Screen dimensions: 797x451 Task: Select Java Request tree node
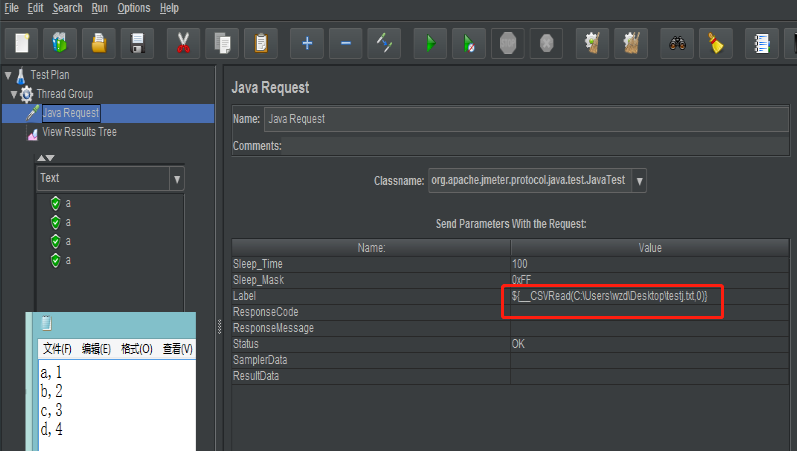tap(71, 113)
